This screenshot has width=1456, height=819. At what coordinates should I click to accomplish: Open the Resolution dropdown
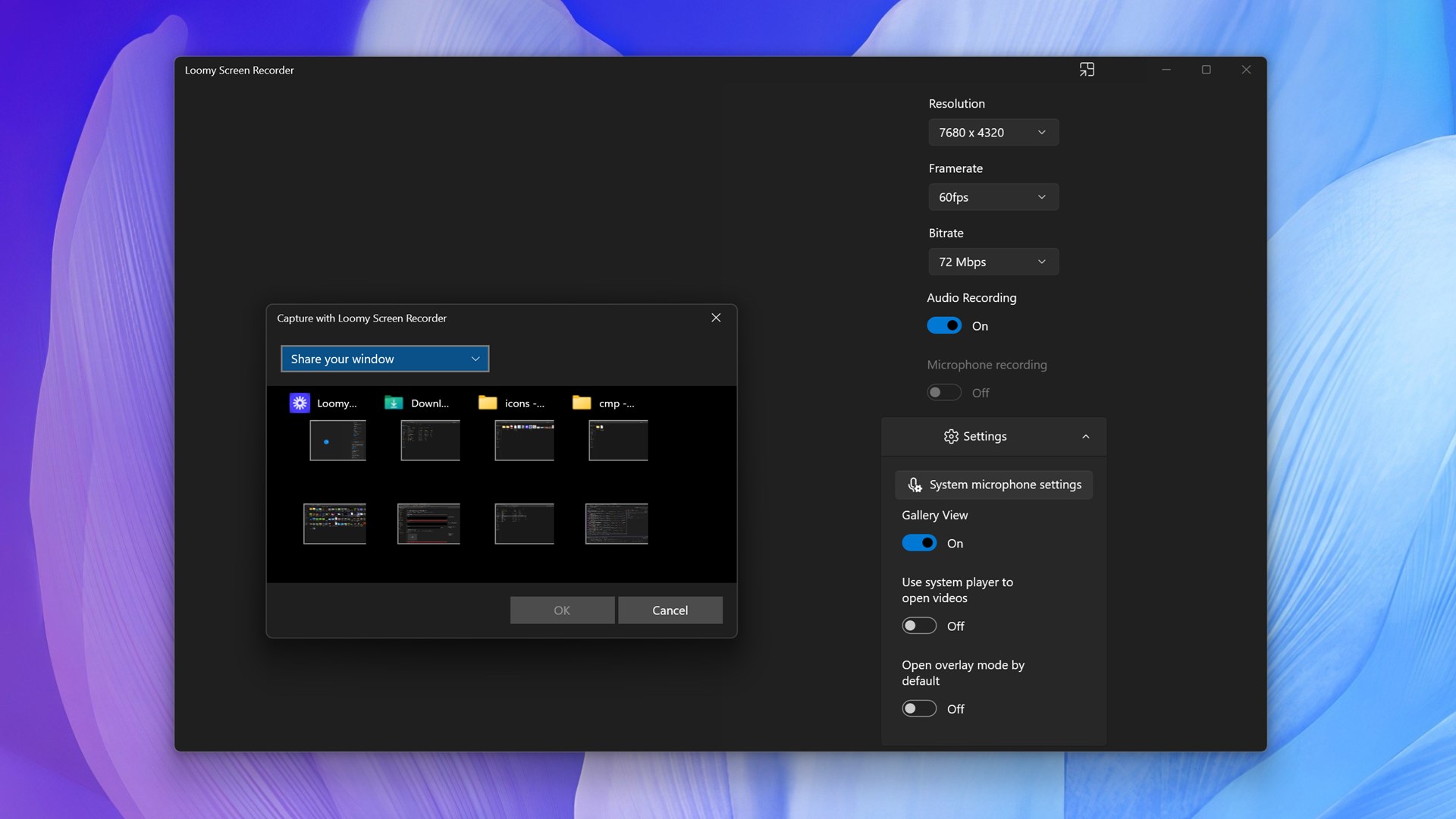[993, 132]
